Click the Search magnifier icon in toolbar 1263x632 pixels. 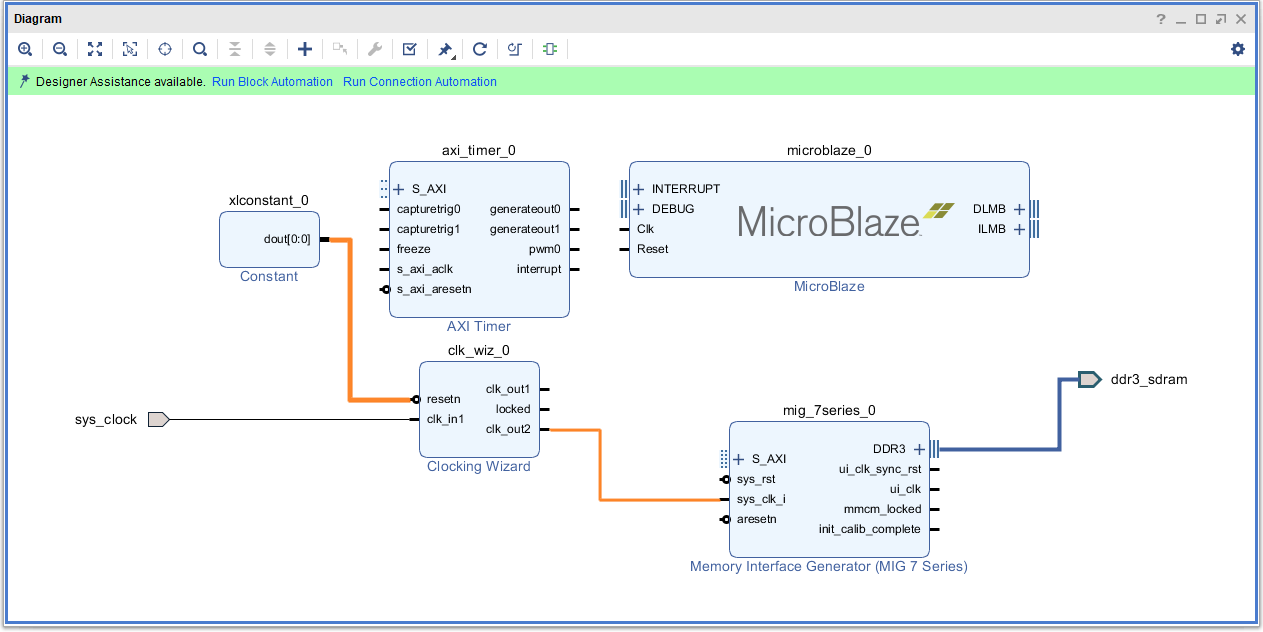(x=200, y=49)
